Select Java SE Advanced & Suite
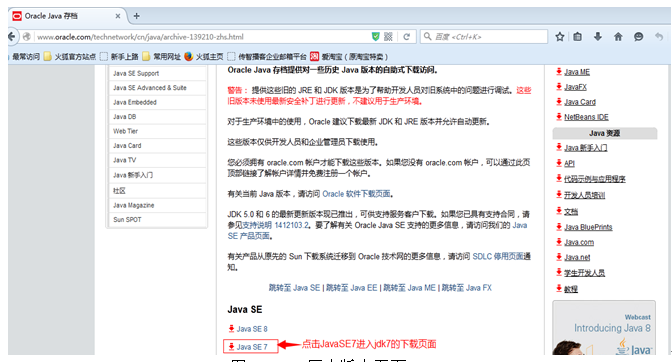672x362 pixels. click(x=150, y=88)
